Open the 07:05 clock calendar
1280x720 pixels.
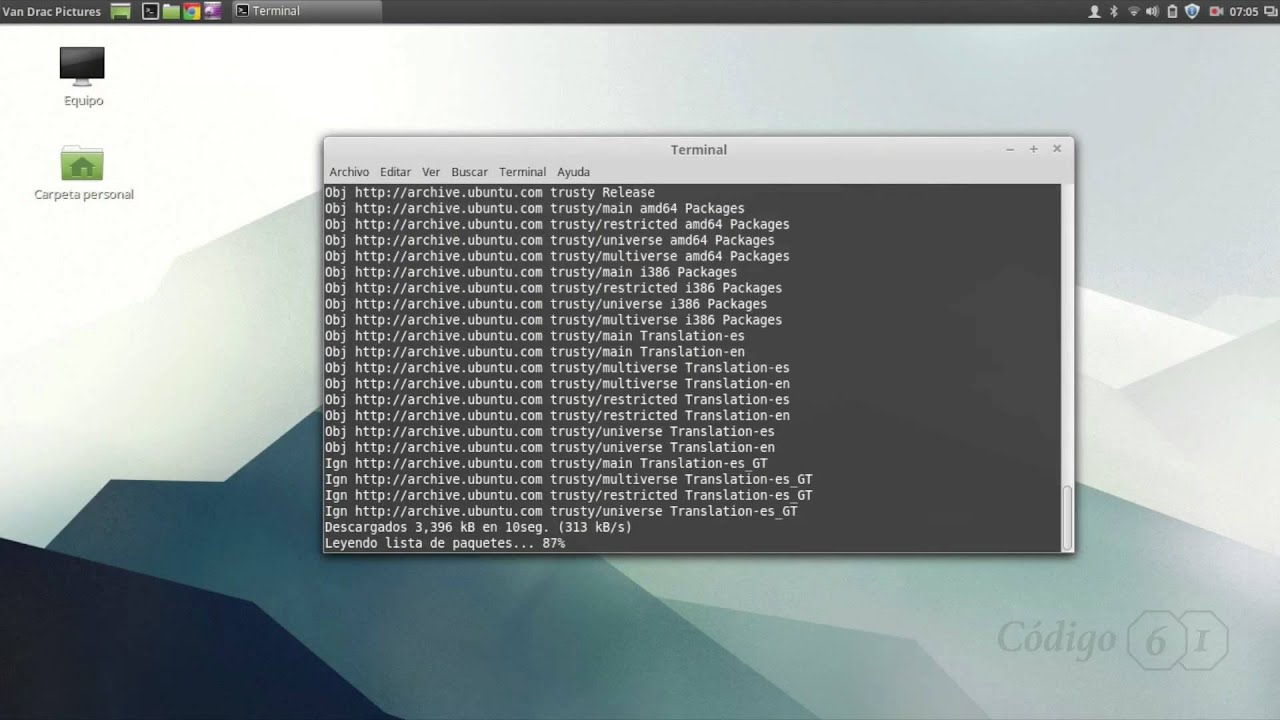[1244, 11]
